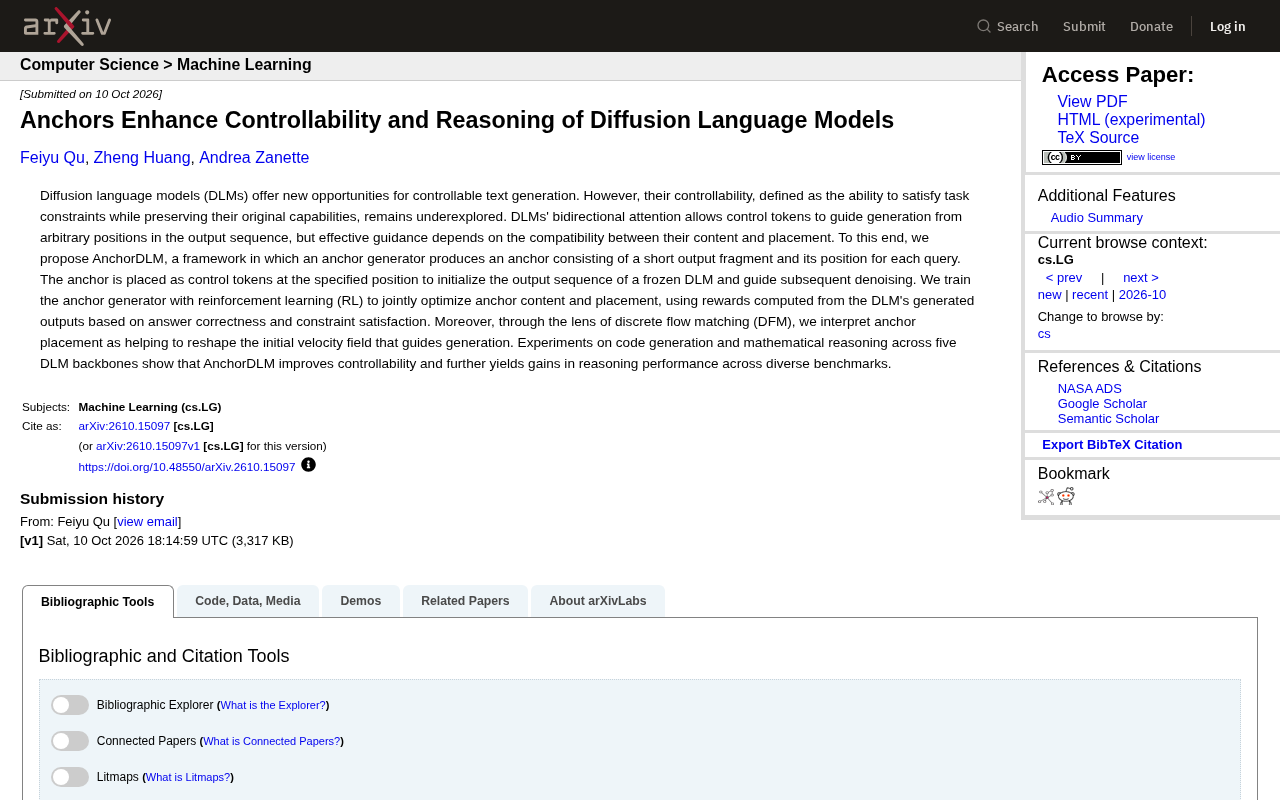
Task: Click the Log in link
Action: 1228,26
